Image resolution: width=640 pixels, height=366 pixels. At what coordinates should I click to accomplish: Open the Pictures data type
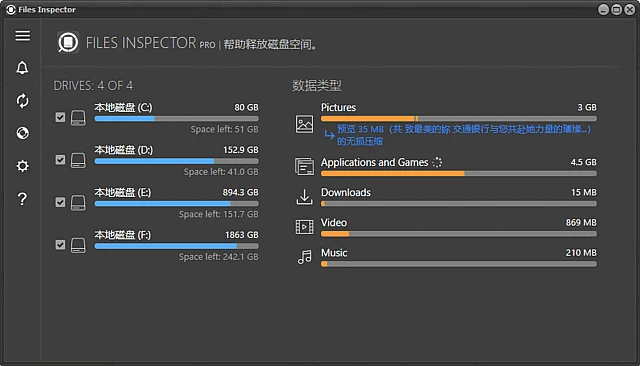[x=338, y=107]
